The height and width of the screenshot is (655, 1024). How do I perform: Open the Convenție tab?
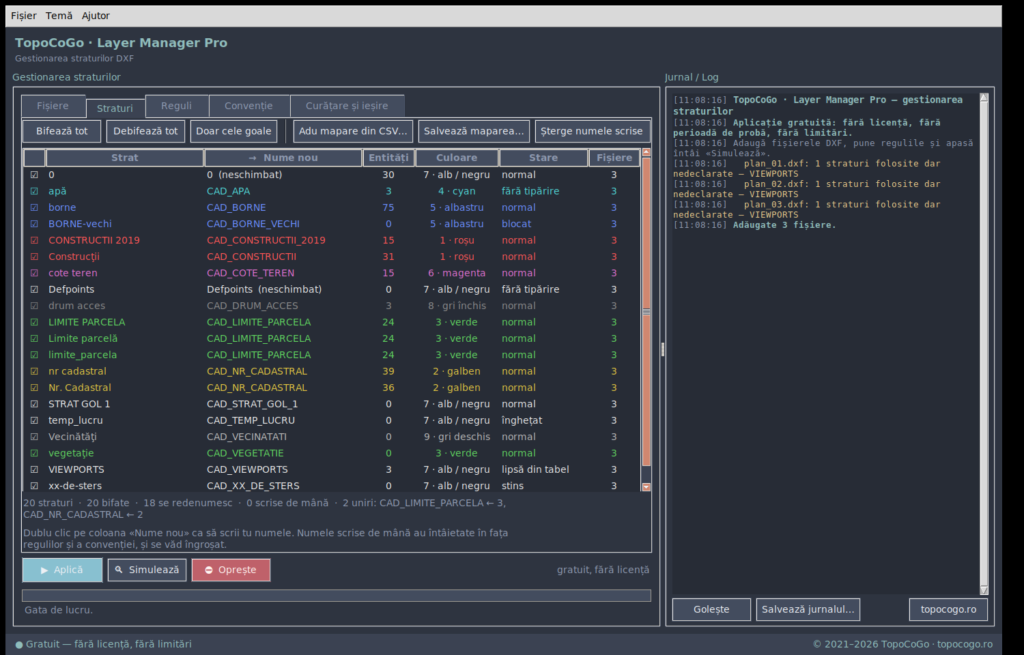[x=249, y=106]
